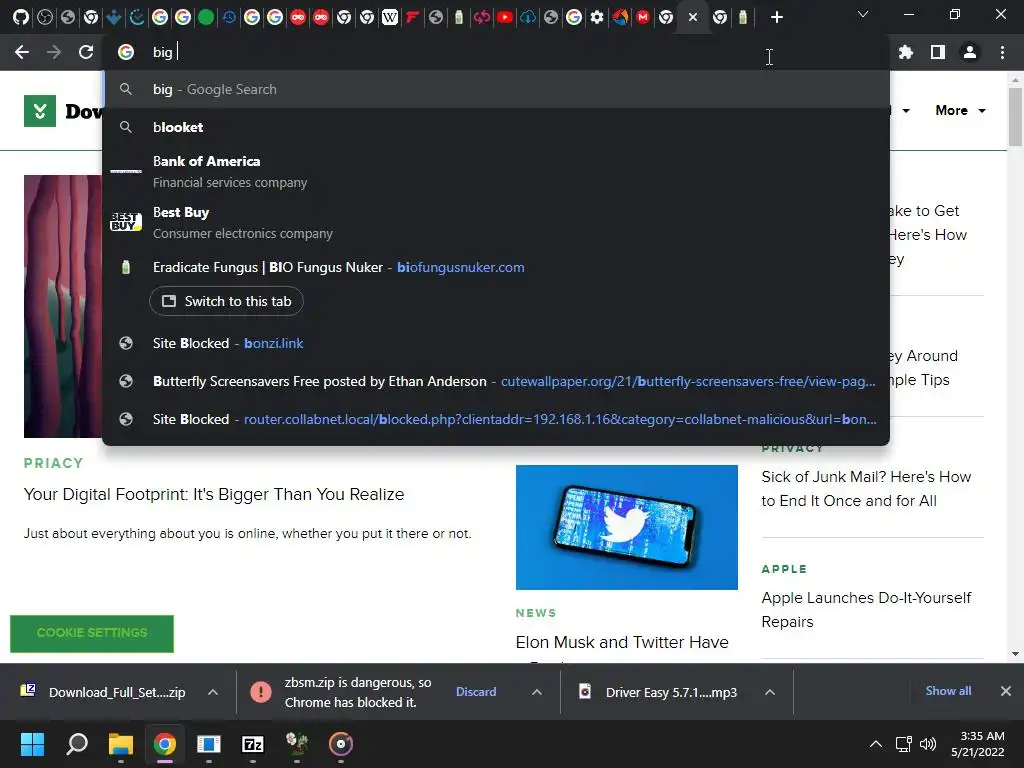Expand the More dropdown menu
The height and width of the screenshot is (768, 1024).
click(x=960, y=110)
